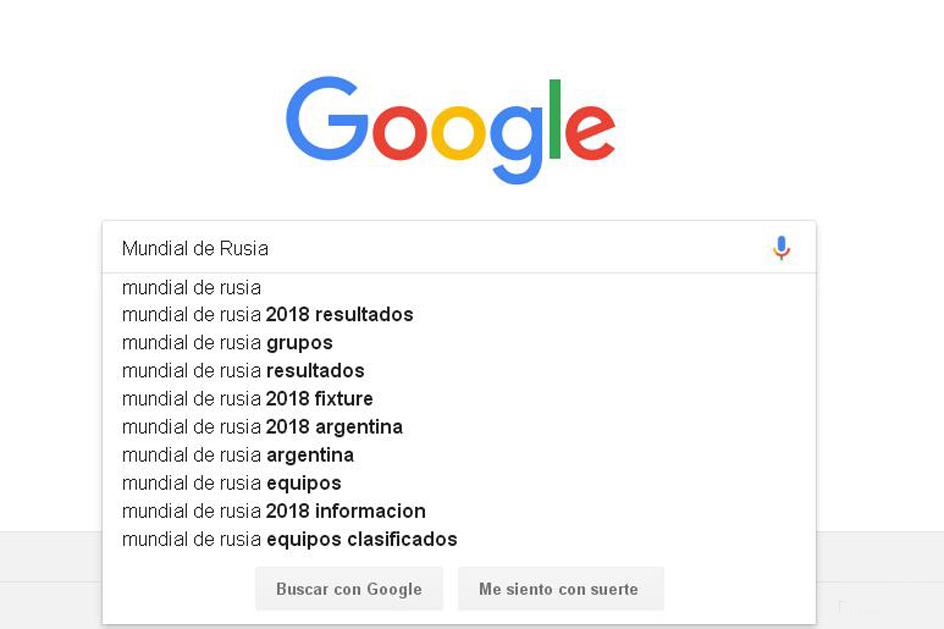
Task: Choose the 'mundial de rusia equipos' suggestion
Action: coord(459,483)
